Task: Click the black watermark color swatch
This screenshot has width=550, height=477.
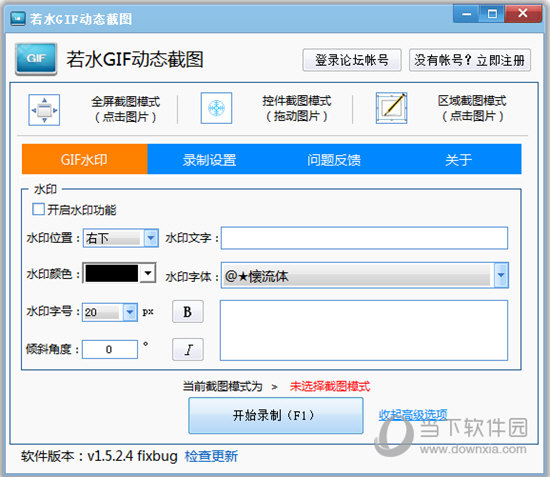Action: coord(112,273)
